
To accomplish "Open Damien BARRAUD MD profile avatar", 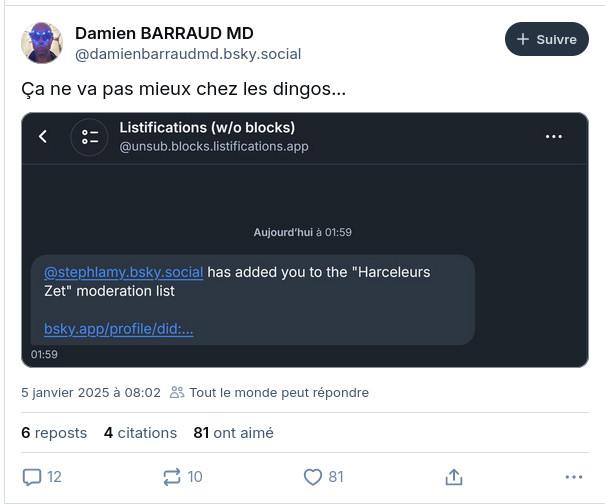I will tap(42, 43).
